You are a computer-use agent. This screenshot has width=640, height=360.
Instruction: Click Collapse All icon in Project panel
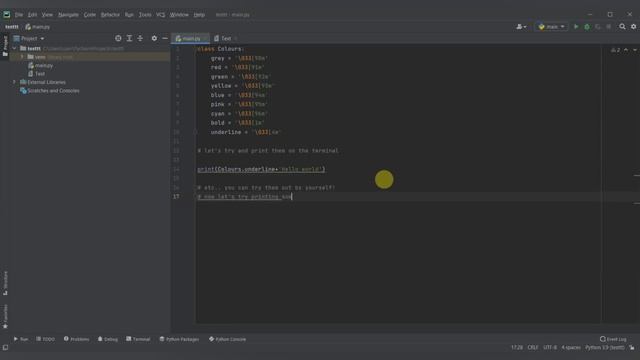[140, 38]
